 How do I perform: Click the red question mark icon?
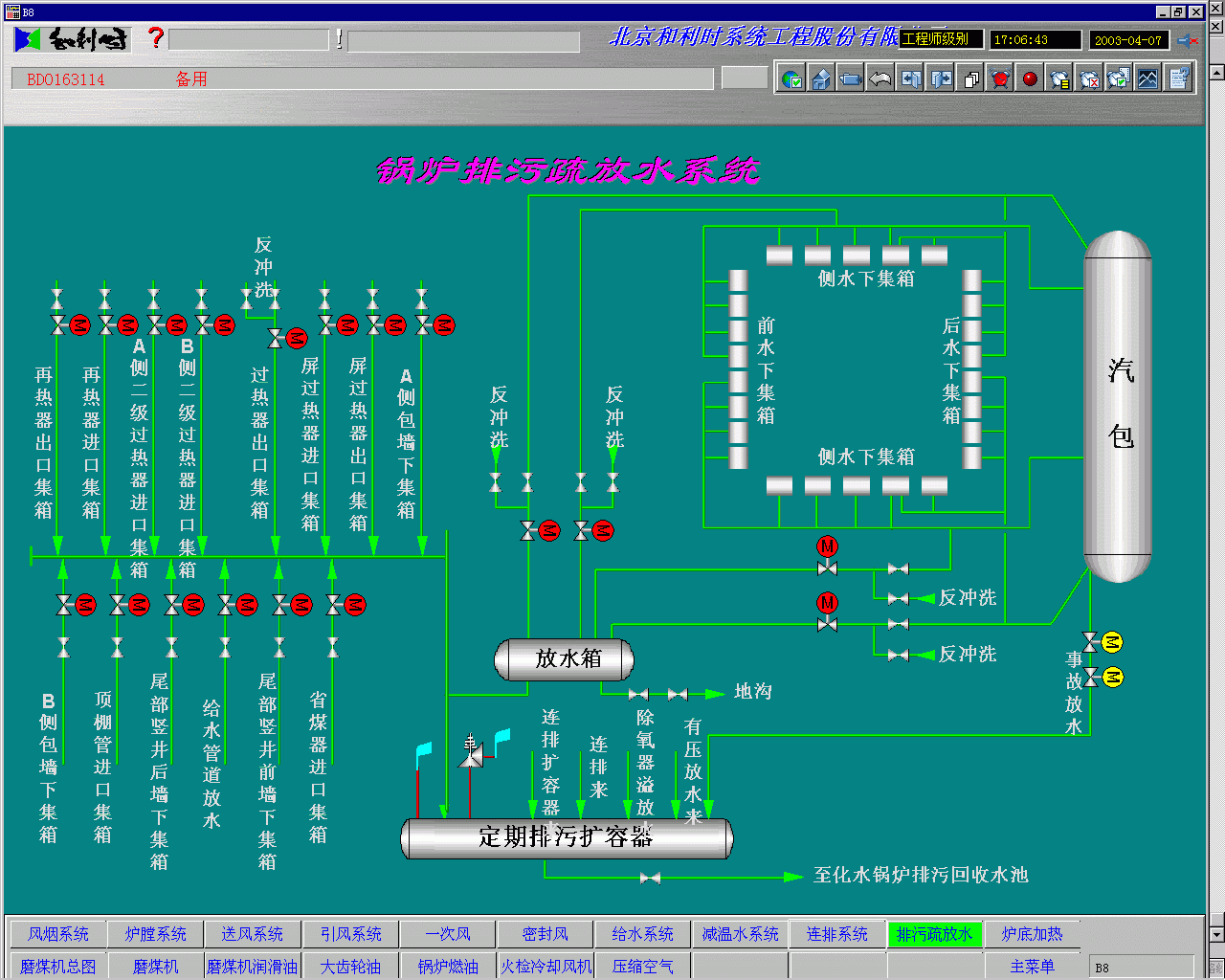pos(156,38)
